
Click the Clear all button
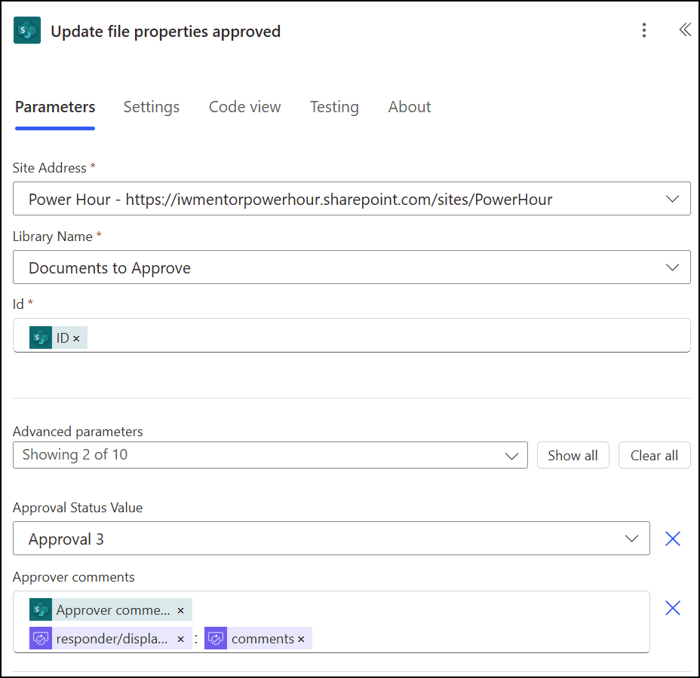click(654, 455)
